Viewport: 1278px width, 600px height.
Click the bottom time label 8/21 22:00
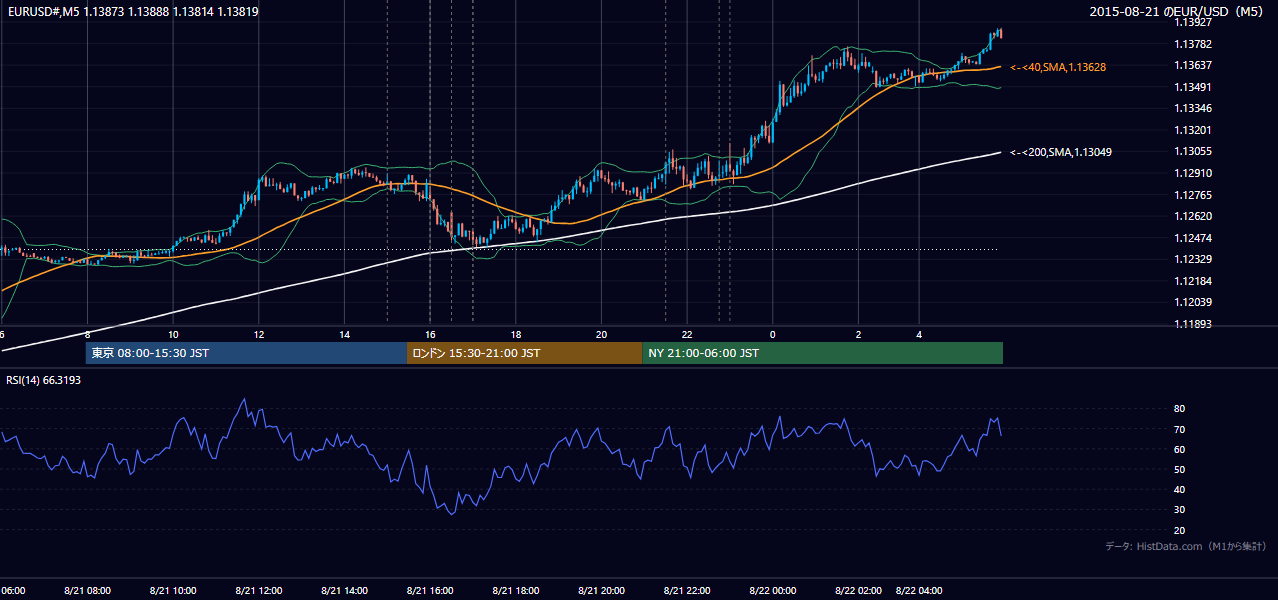pyautogui.click(x=687, y=591)
